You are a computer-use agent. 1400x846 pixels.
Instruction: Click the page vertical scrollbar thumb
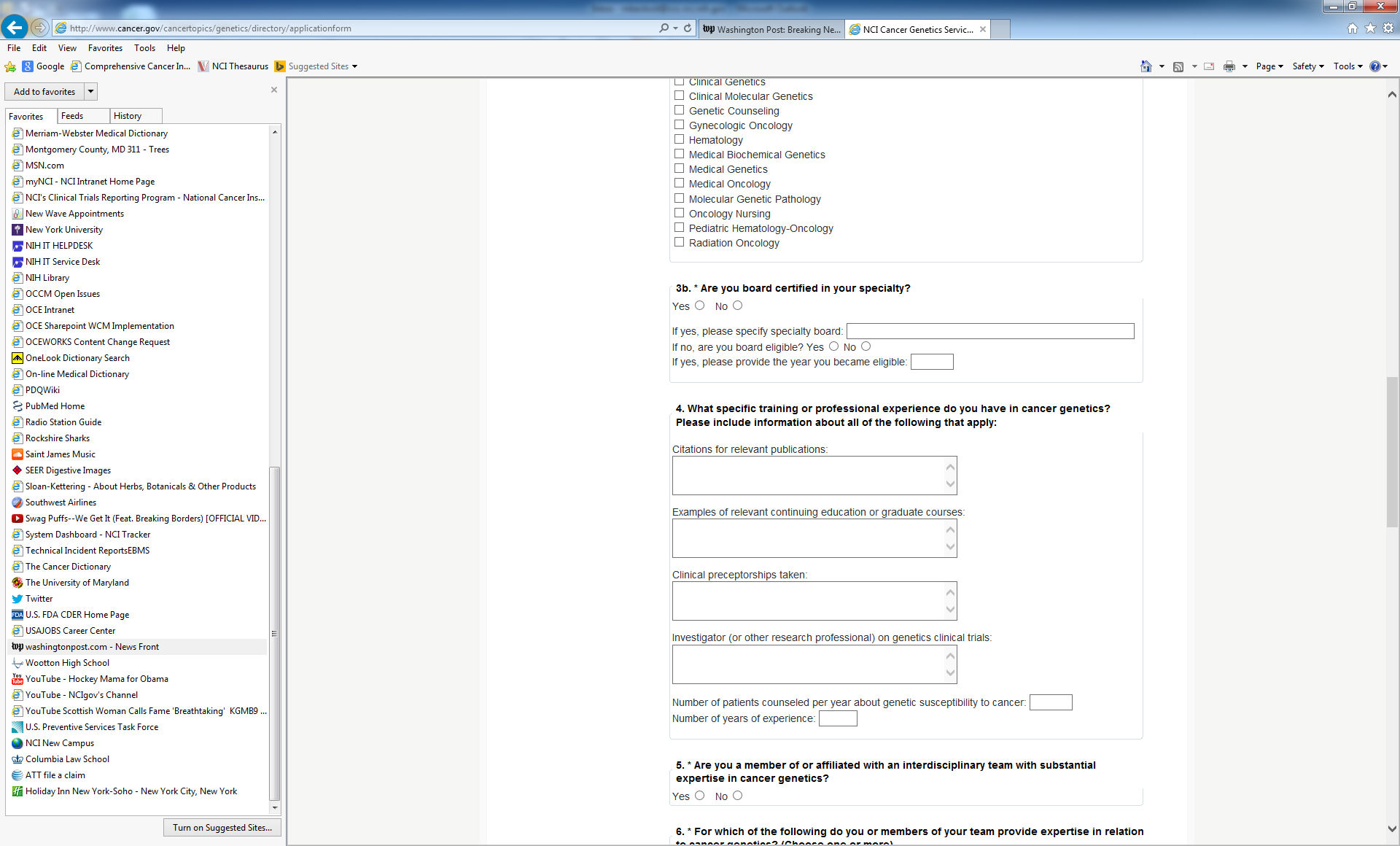click(1391, 452)
